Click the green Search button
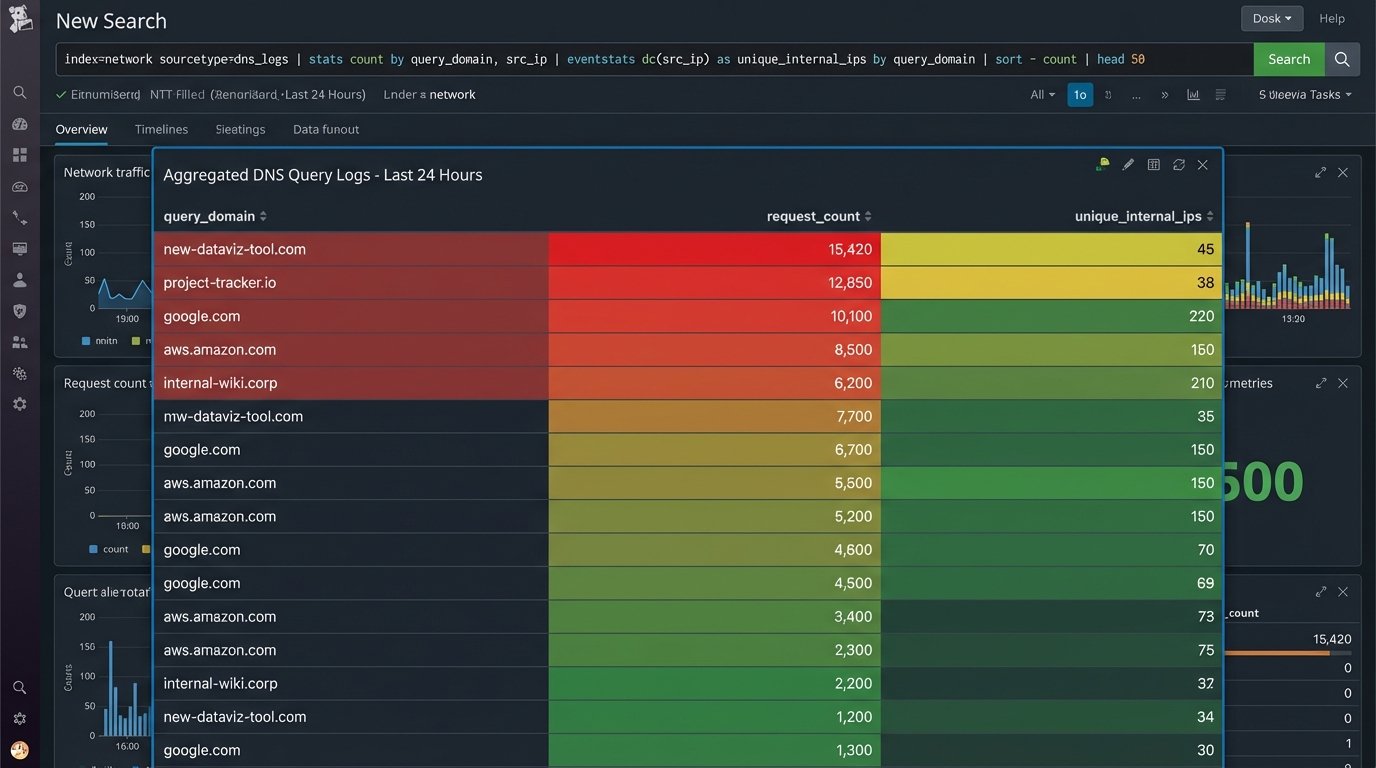Image resolution: width=1376 pixels, height=768 pixels. (1288, 59)
